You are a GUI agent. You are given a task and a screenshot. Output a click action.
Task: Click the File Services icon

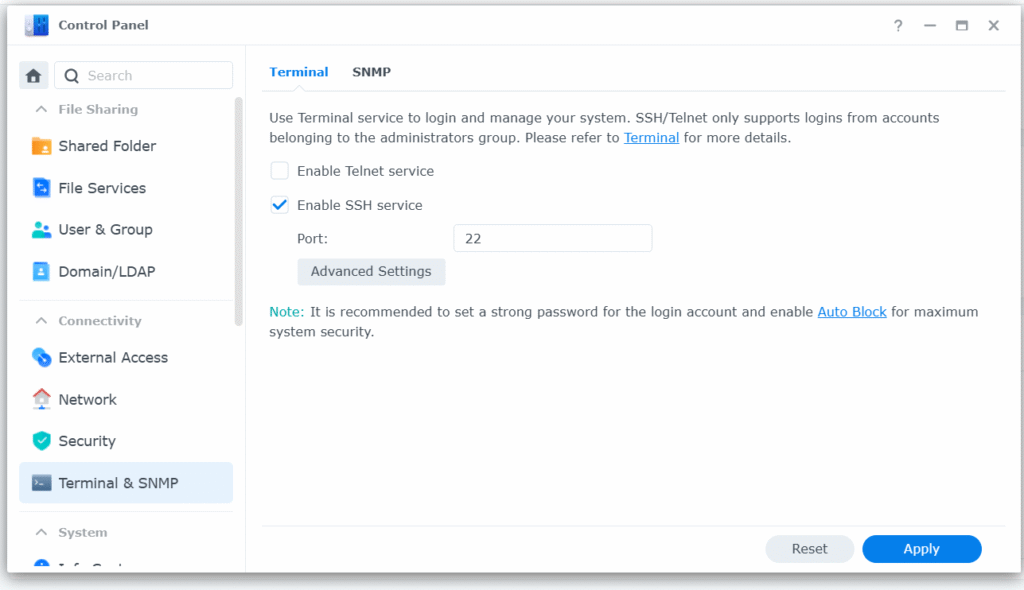(x=41, y=188)
